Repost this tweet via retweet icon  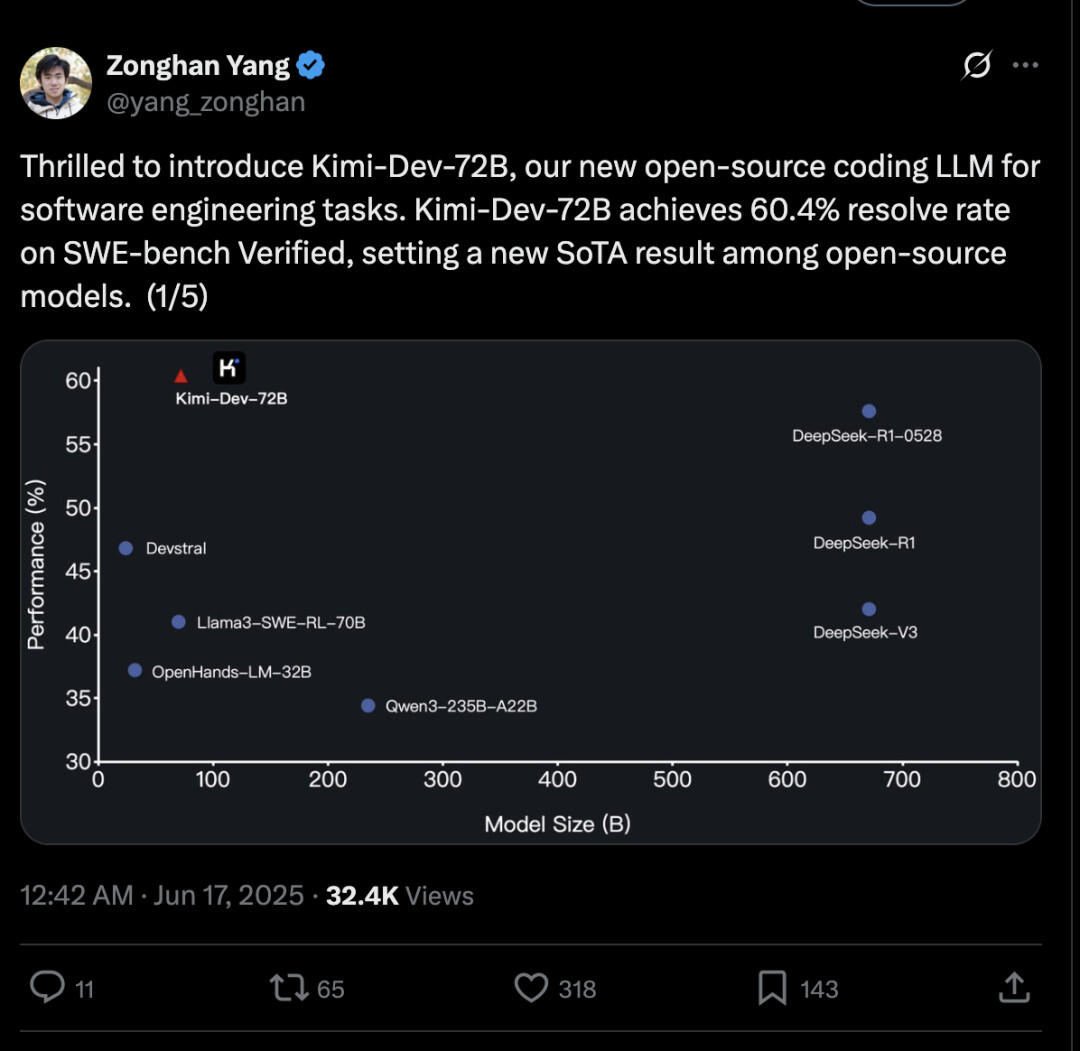click(288, 988)
